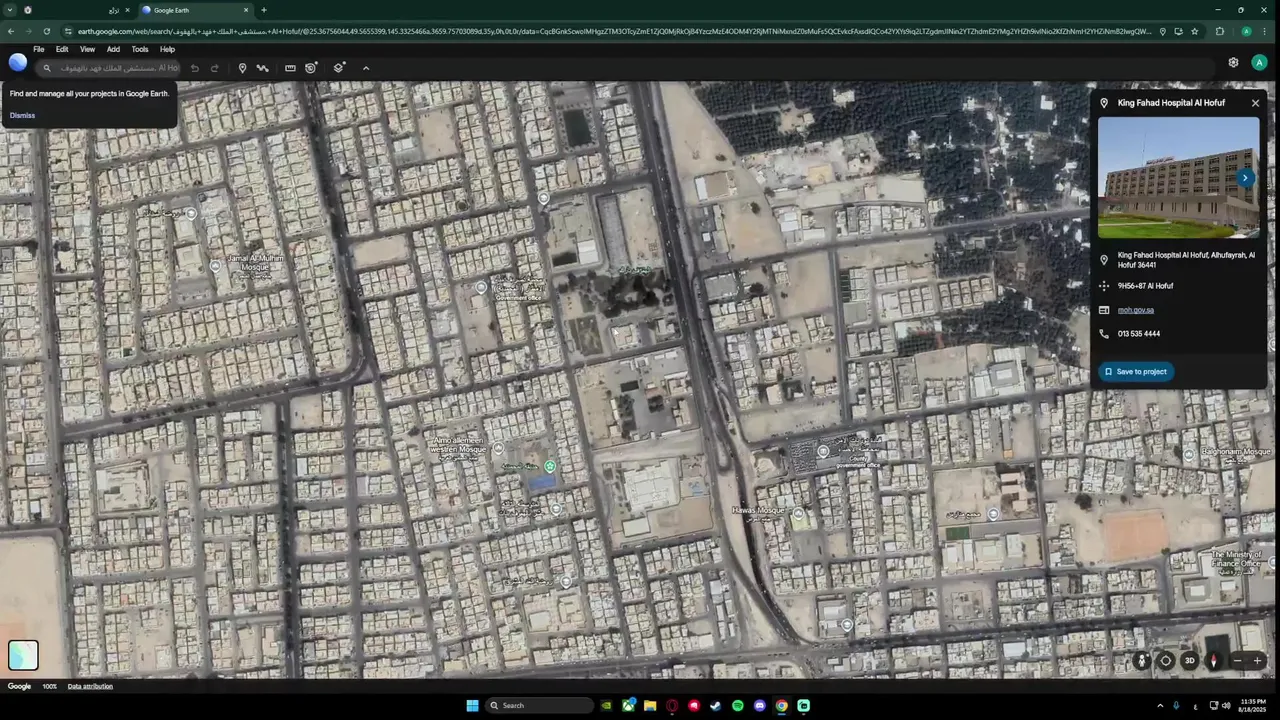The image size is (1280, 720).
Task: Zoom out with the minus button
Action: (1237, 660)
